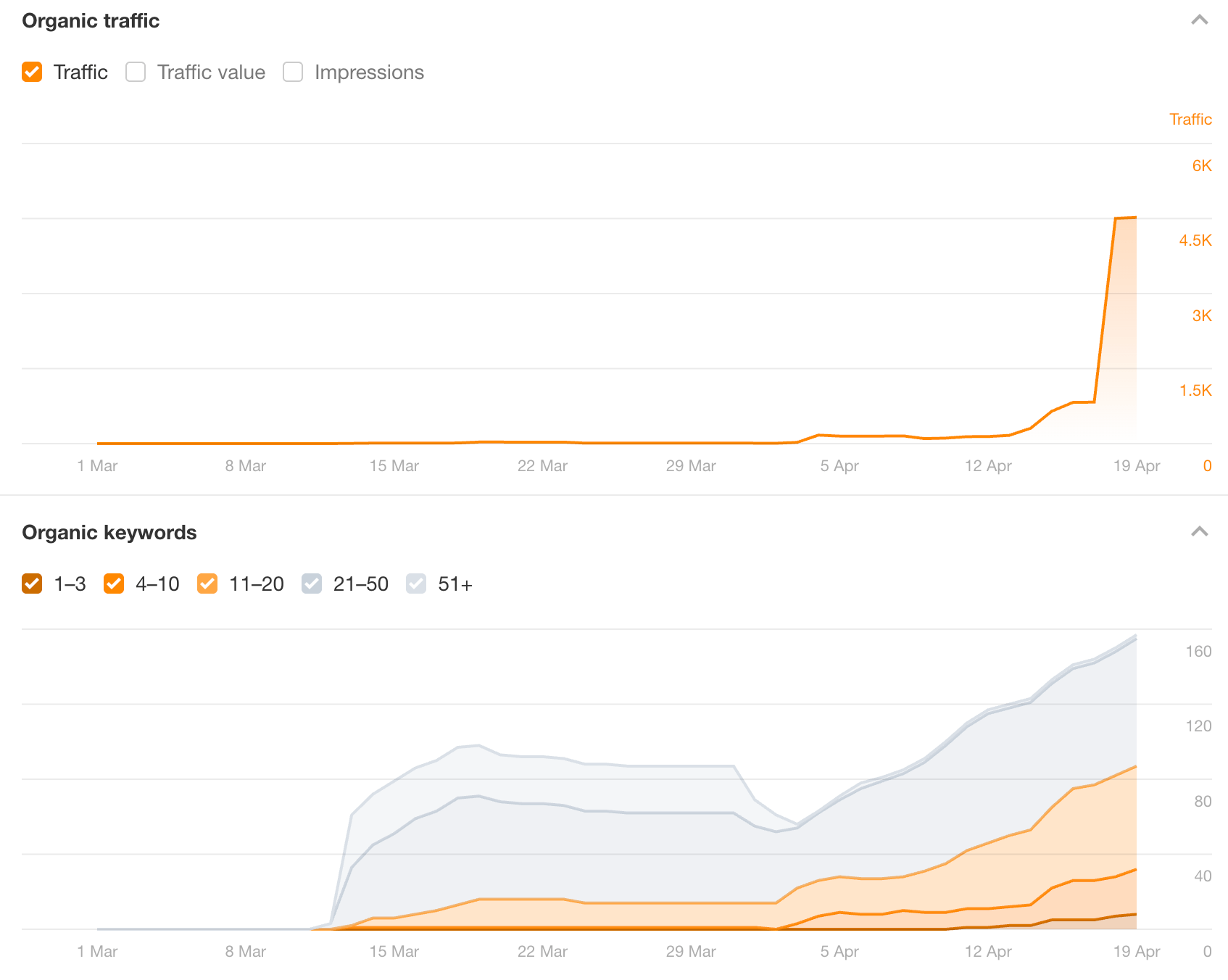1228x980 pixels.
Task: Click the Organic keywords heading
Action: pos(109,532)
